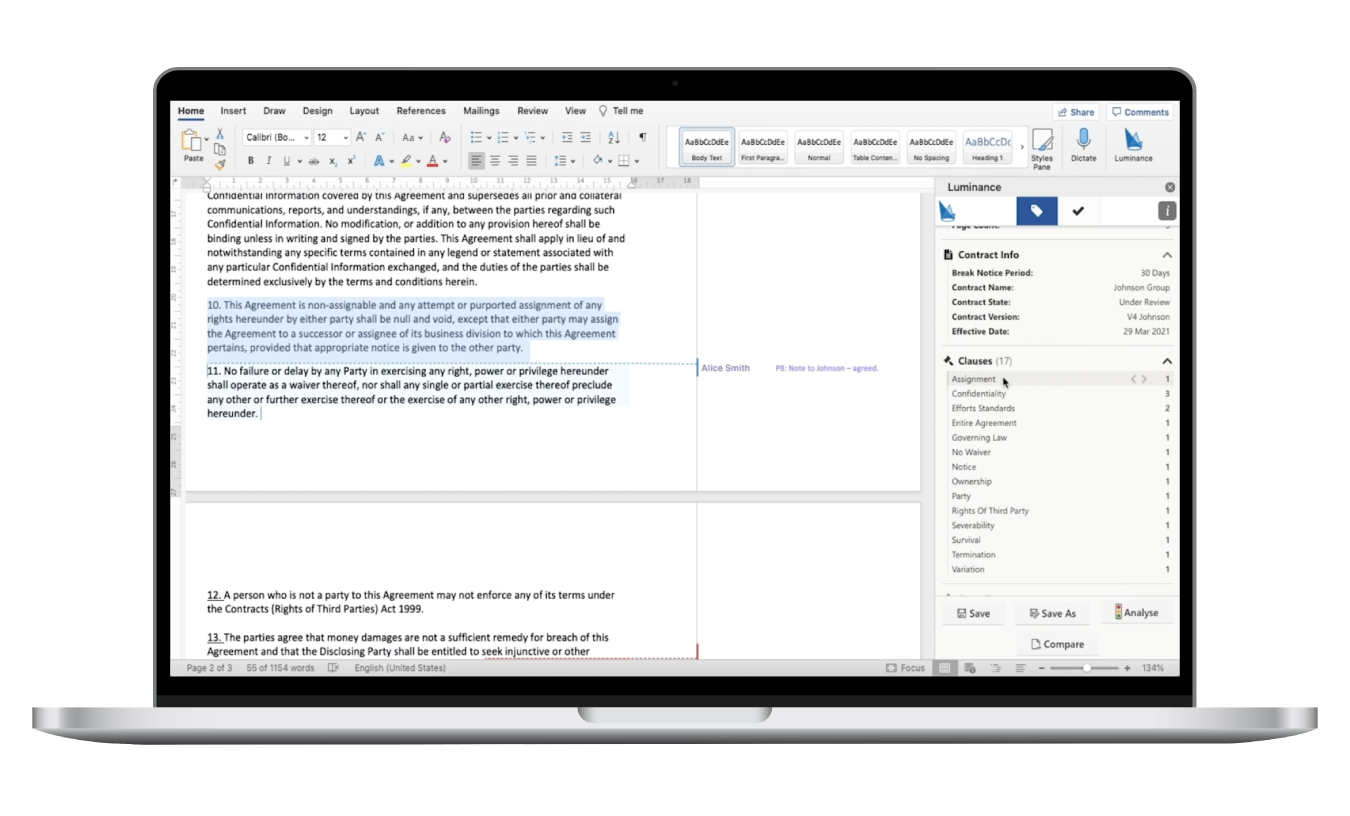Collapse the Contract Info section
Screen dimensions: 1350x816
(1167, 255)
